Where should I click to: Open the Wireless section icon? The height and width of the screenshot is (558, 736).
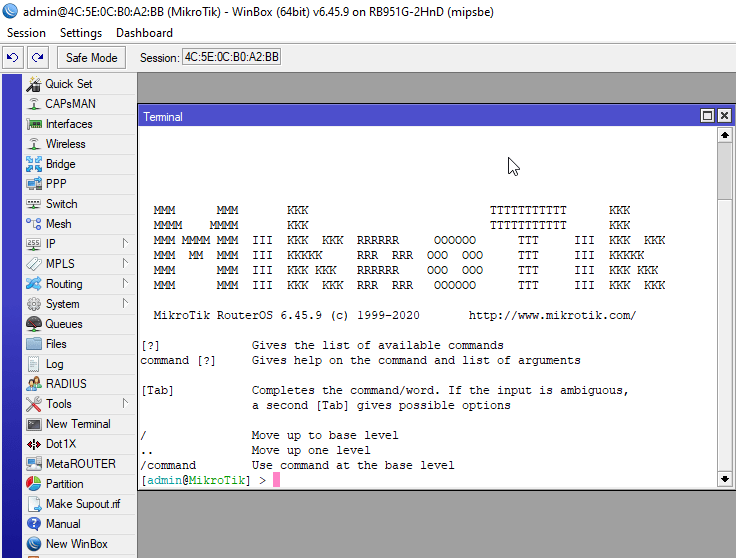coord(34,144)
